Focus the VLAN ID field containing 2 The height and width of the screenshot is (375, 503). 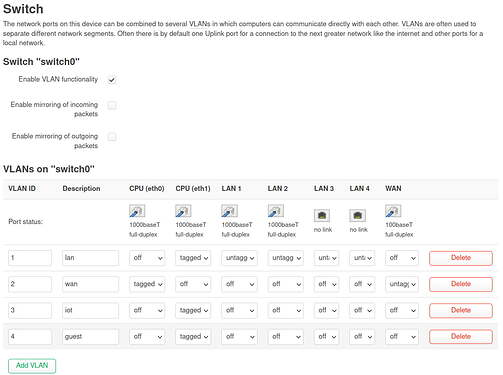[x=30, y=284]
